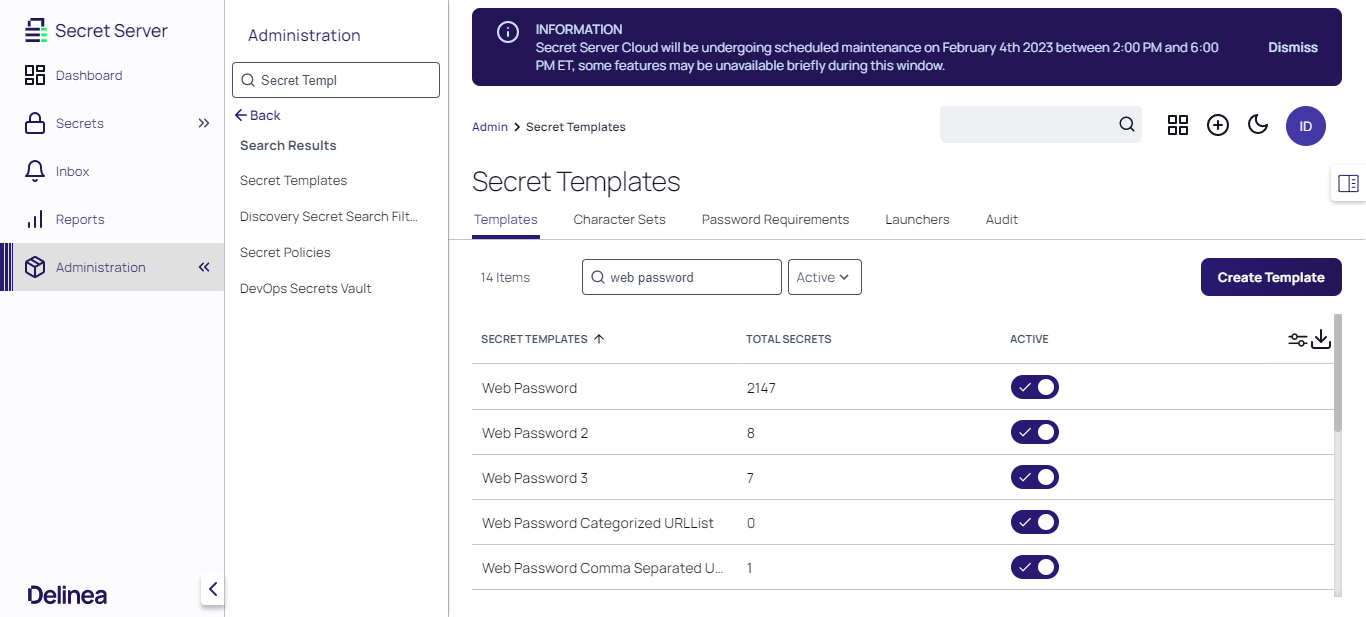Collapse the left sidebar with chevron button

point(212,589)
